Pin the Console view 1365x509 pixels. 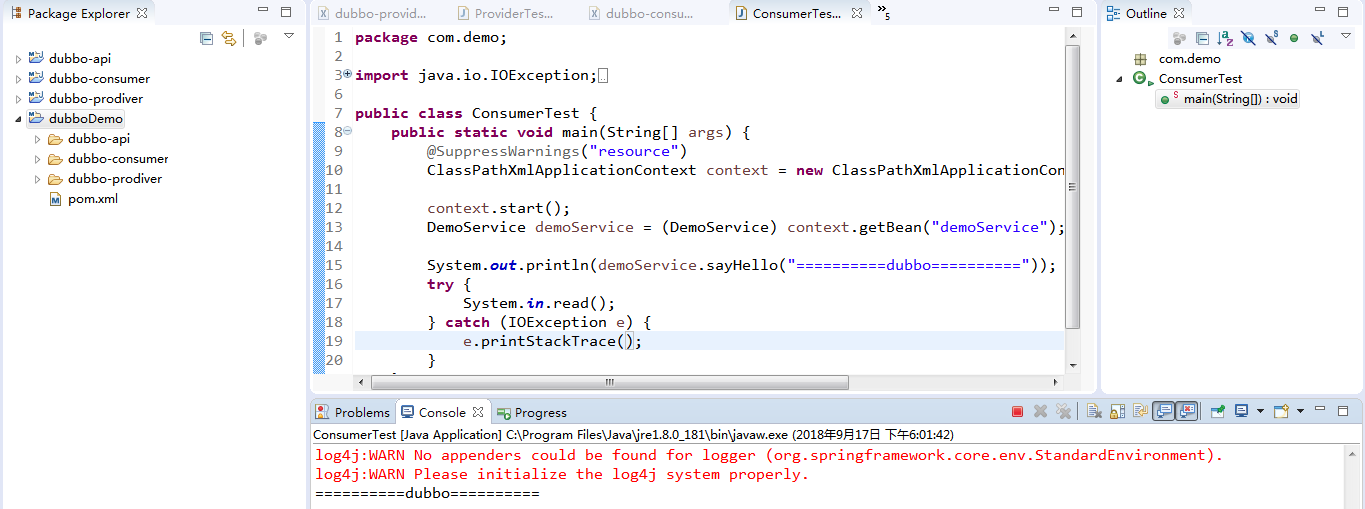(1217, 411)
